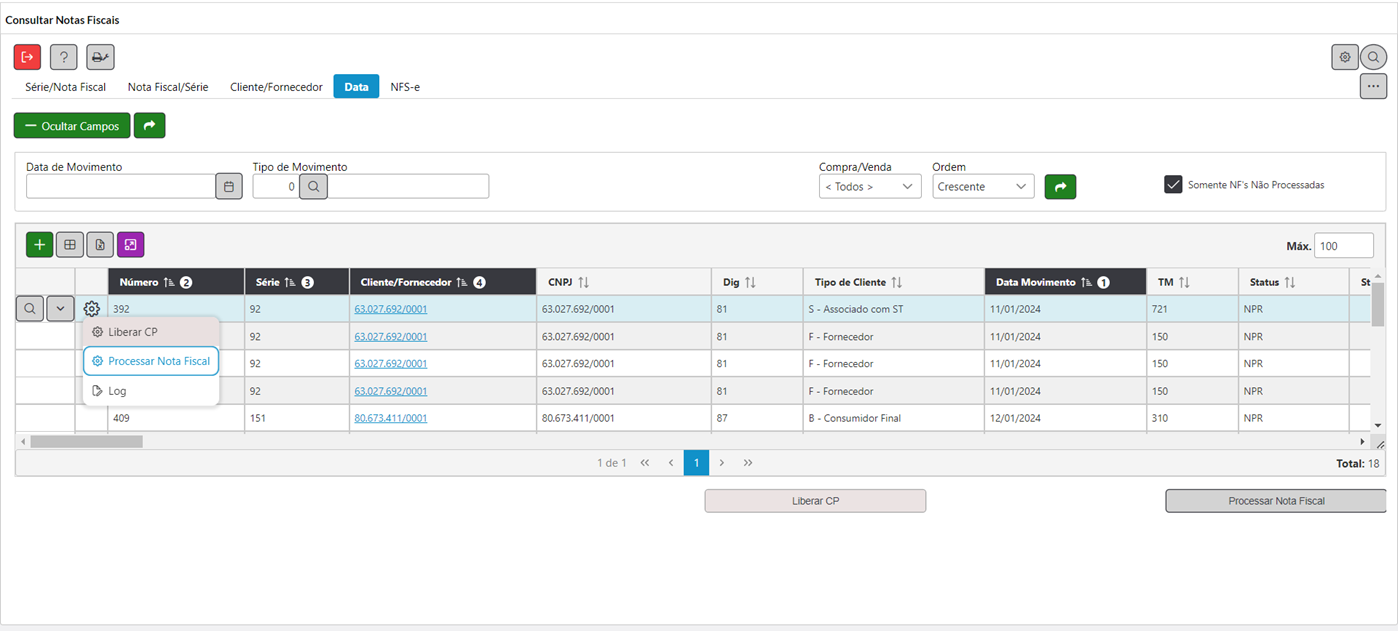This screenshot has height=631, width=1398.
Task: Click the horizontal scrollbar right arrow
Action: point(1362,441)
